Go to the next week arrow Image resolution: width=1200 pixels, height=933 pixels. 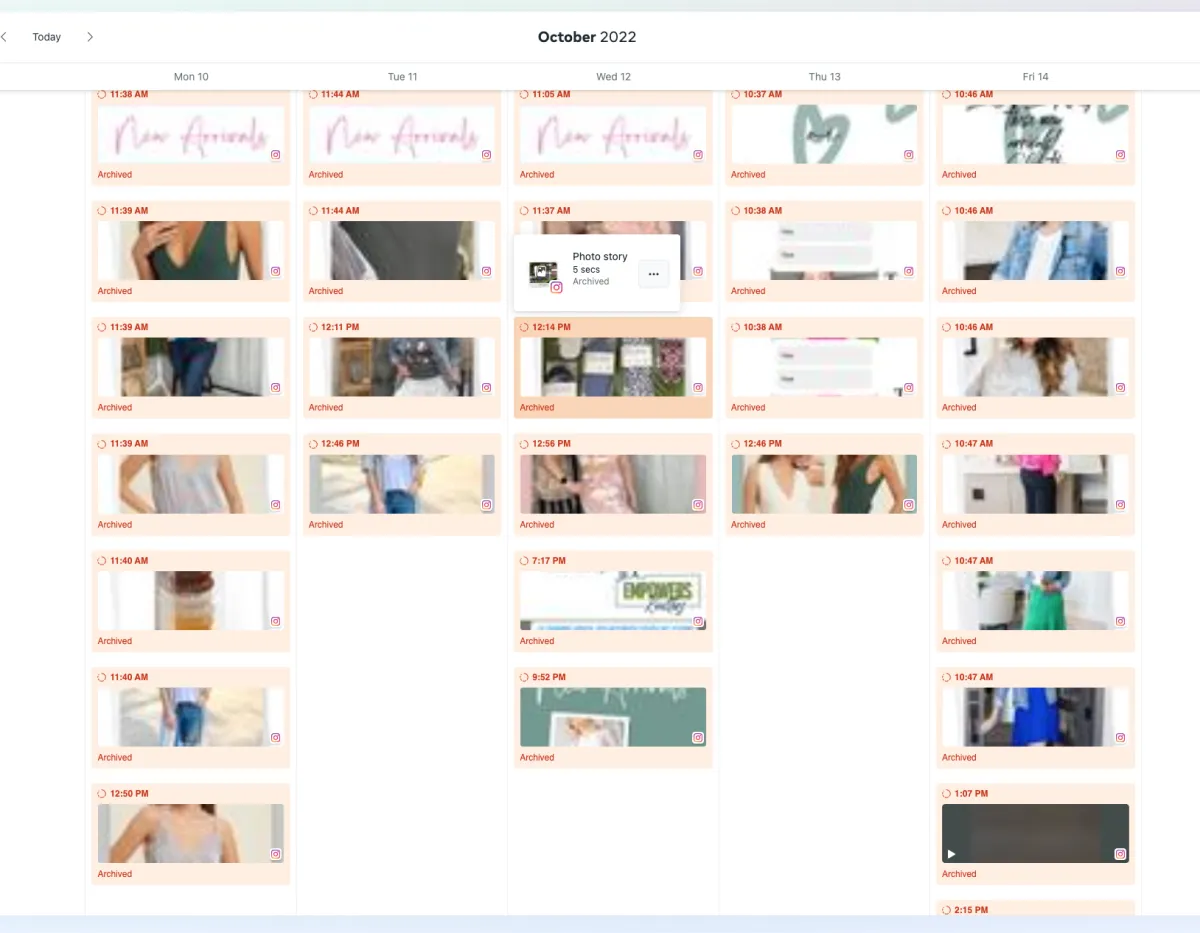[90, 37]
